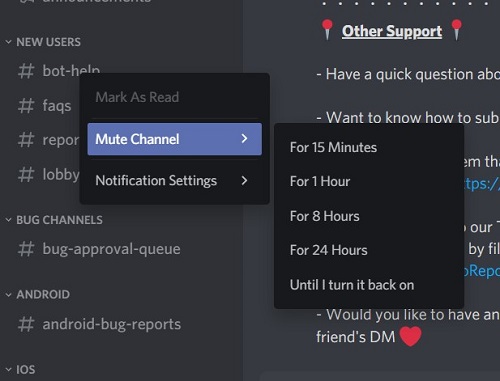This screenshot has height=381, width=500.
Task: Click the hash icon next to faqs
Action: point(26,106)
